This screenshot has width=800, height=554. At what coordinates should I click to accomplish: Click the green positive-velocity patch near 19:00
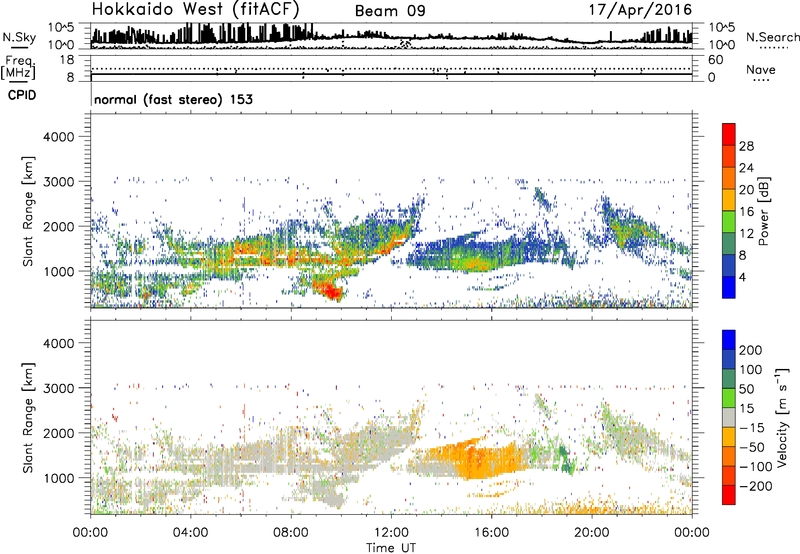point(565,457)
